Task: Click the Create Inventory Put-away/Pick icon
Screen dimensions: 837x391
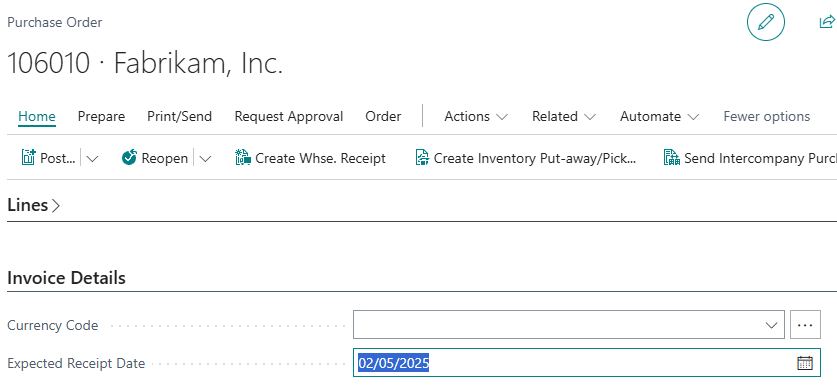Action: (x=422, y=158)
